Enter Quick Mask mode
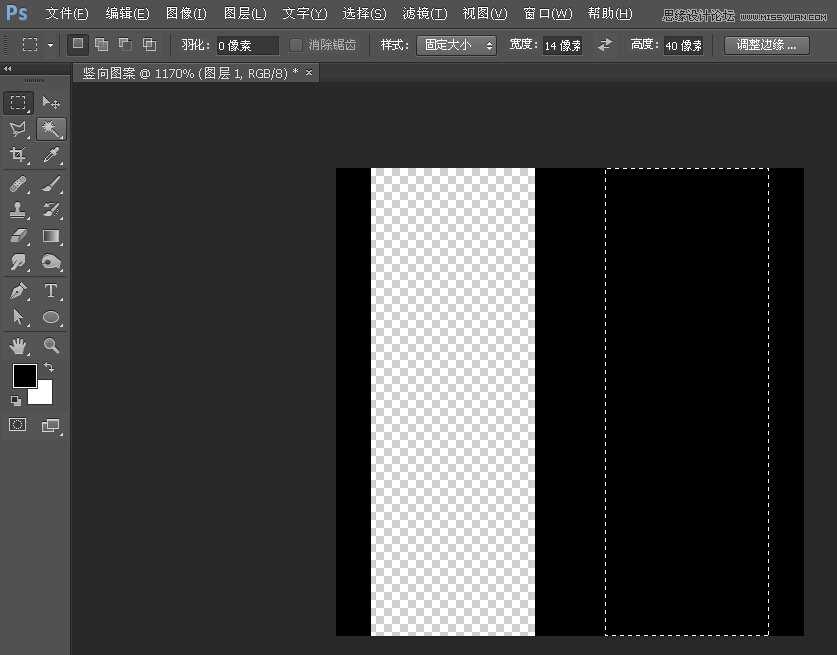The height and width of the screenshot is (655, 837). (16, 424)
